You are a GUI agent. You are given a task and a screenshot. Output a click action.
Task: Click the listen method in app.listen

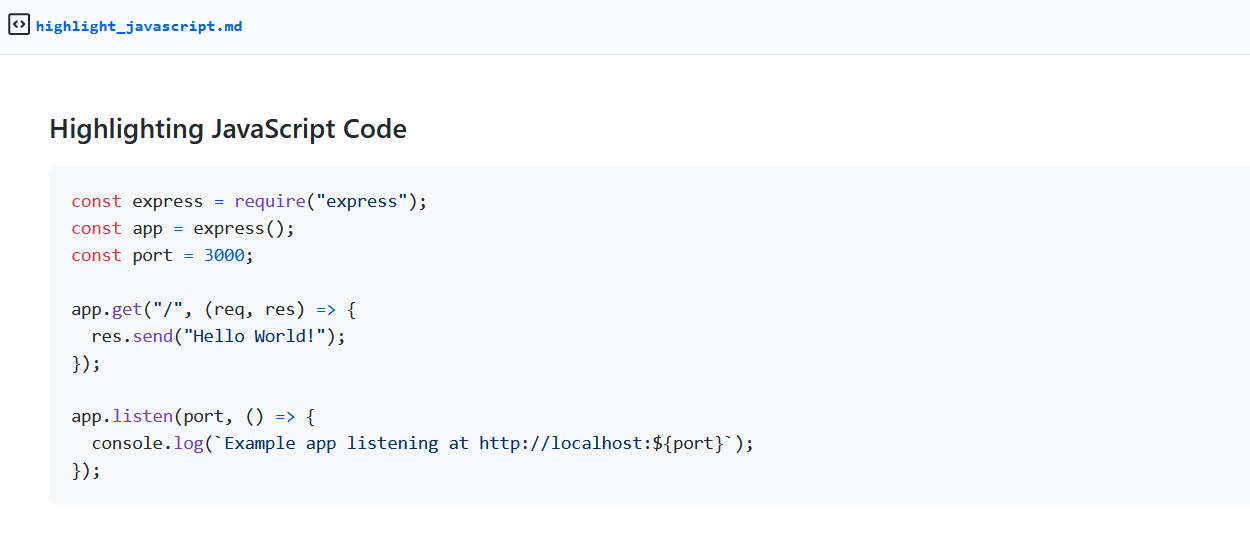(x=142, y=416)
